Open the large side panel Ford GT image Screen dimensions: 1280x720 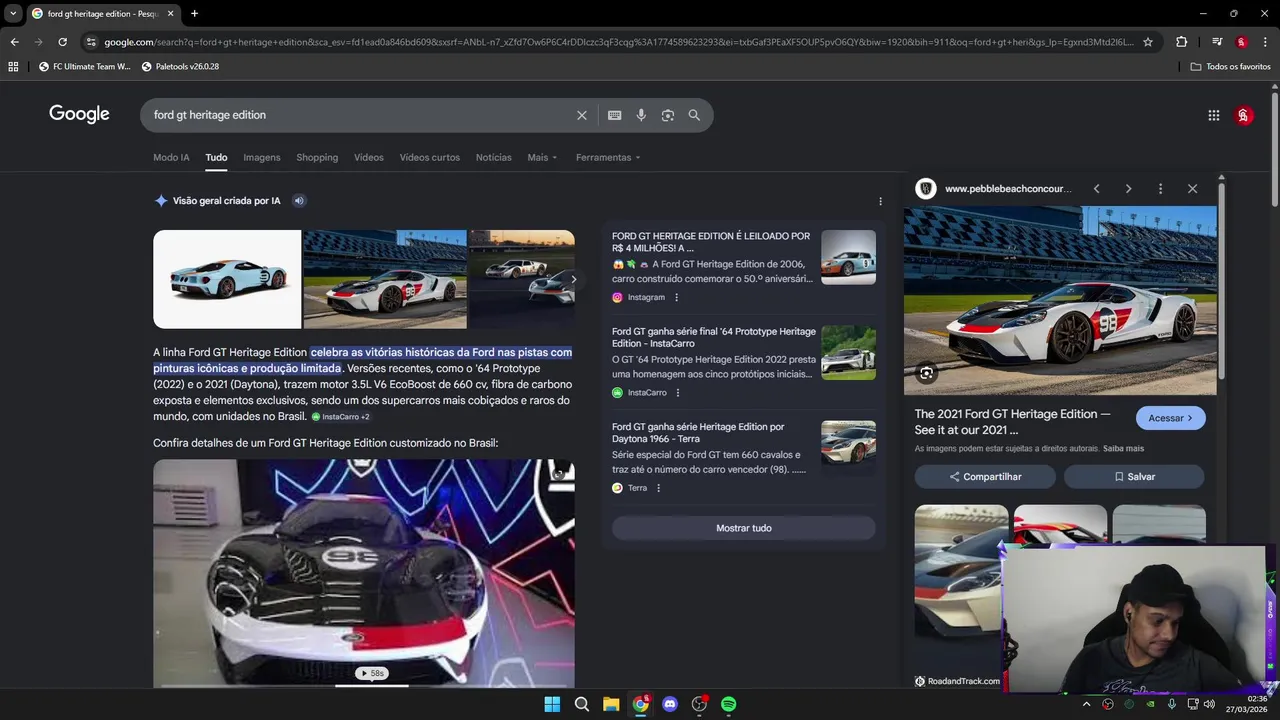(x=1060, y=301)
